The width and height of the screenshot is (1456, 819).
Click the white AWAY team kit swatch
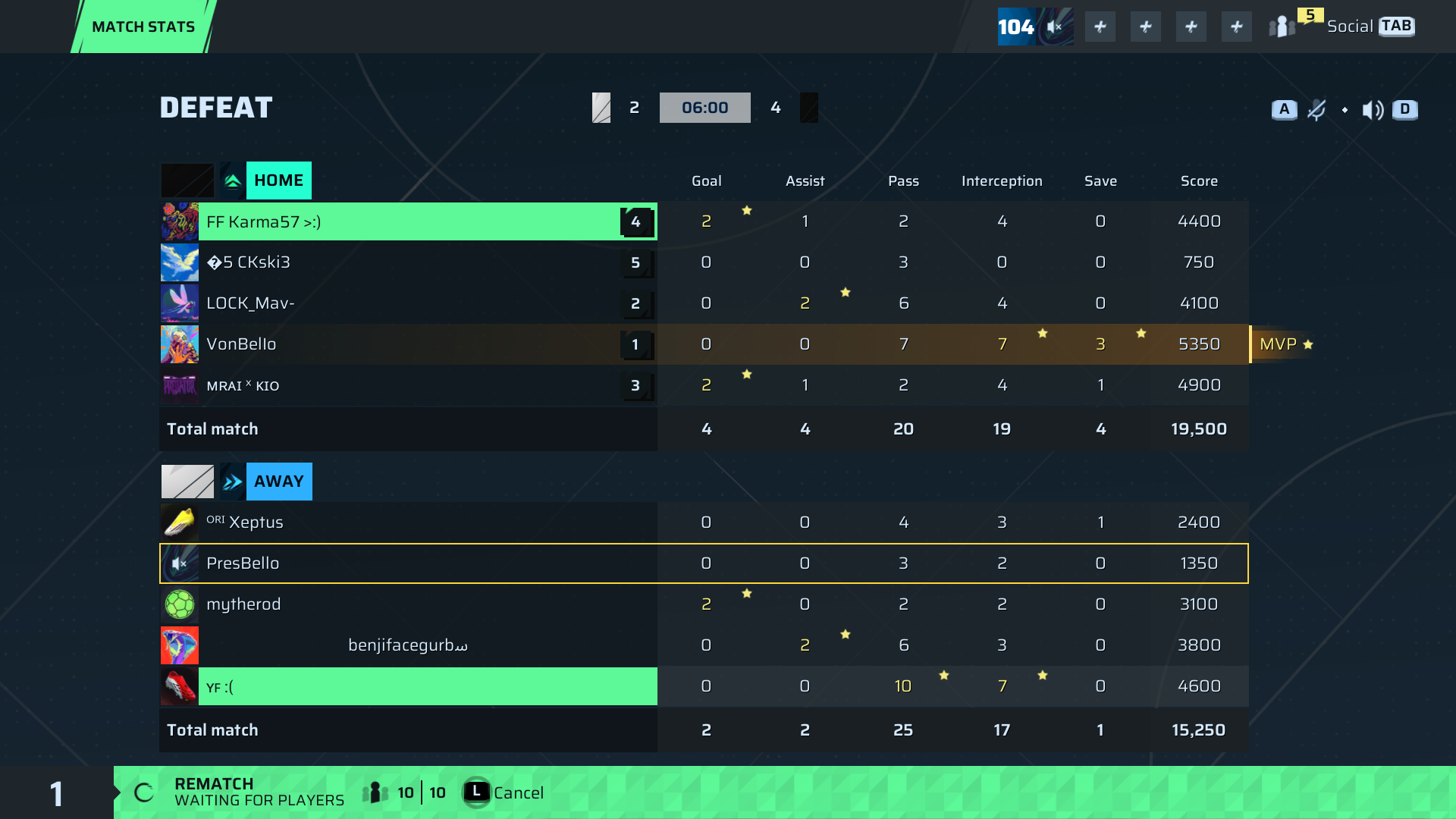point(187,482)
